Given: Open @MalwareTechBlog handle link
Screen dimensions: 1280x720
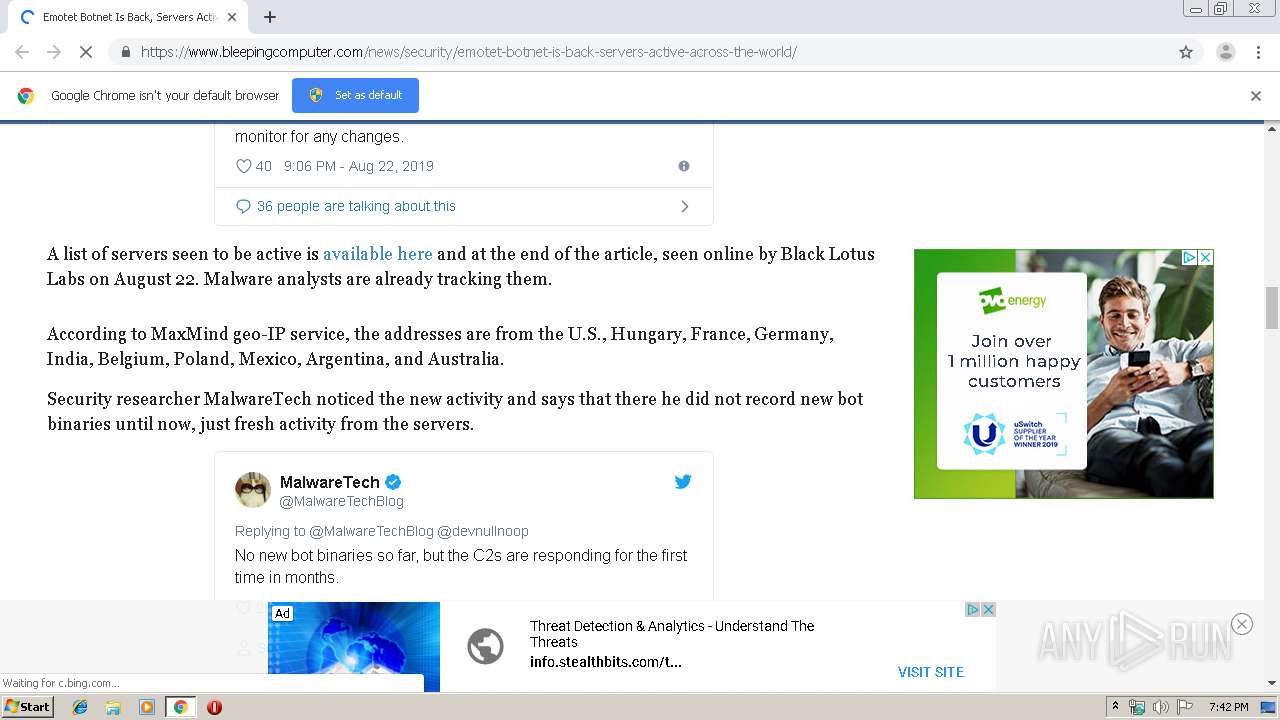Looking at the screenshot, I should [x=342, y=501].
